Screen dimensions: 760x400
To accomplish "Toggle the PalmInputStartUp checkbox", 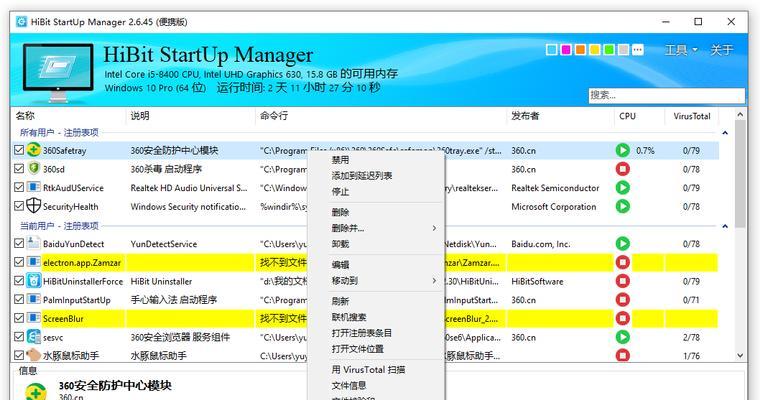I will click(19, 299).
